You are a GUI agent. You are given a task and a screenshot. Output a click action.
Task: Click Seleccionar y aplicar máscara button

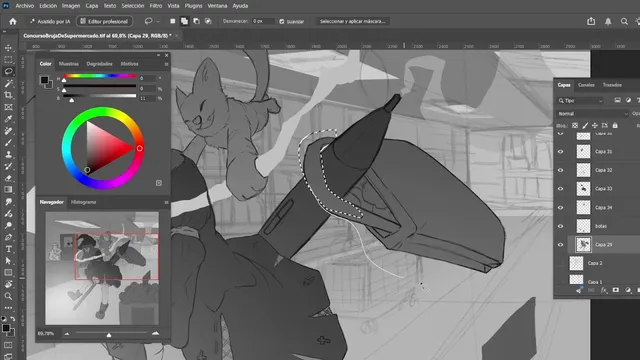point(353,21)
